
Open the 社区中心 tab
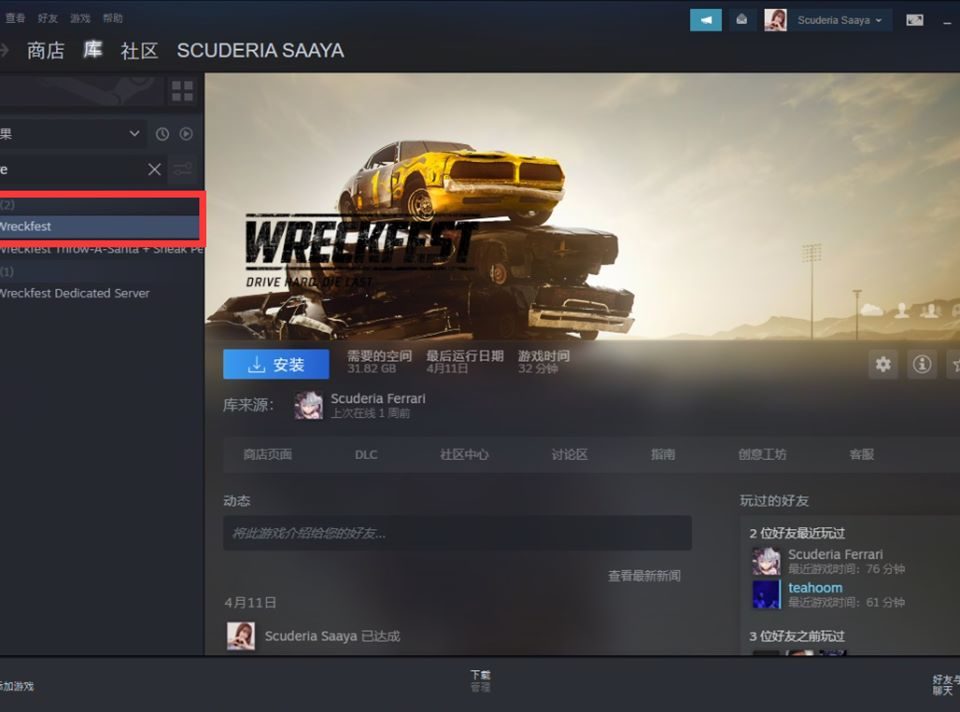(464, 454)
